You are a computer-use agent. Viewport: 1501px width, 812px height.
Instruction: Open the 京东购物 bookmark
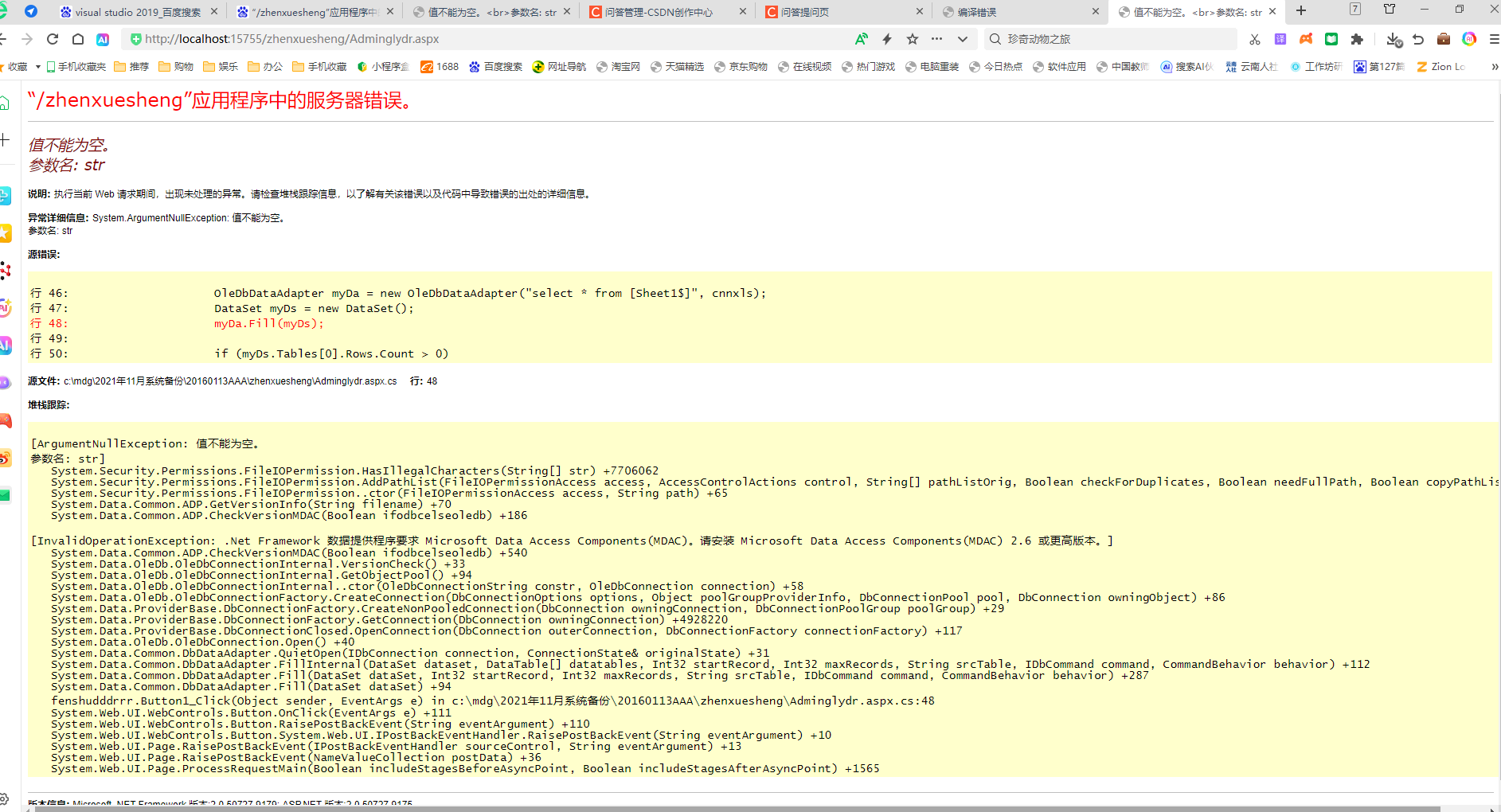click(741, 67)
